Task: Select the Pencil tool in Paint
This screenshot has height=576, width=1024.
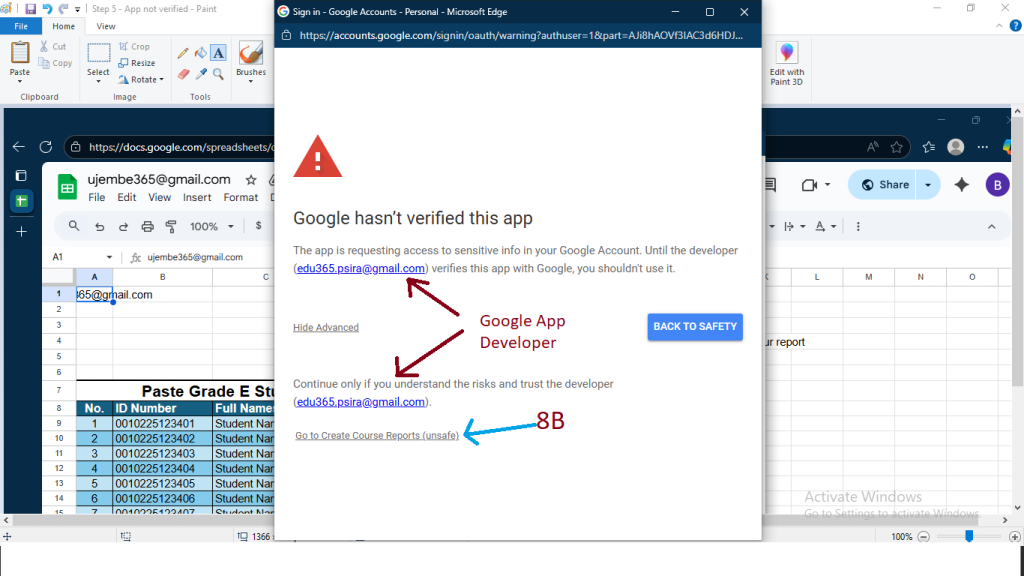Action: 183,52
